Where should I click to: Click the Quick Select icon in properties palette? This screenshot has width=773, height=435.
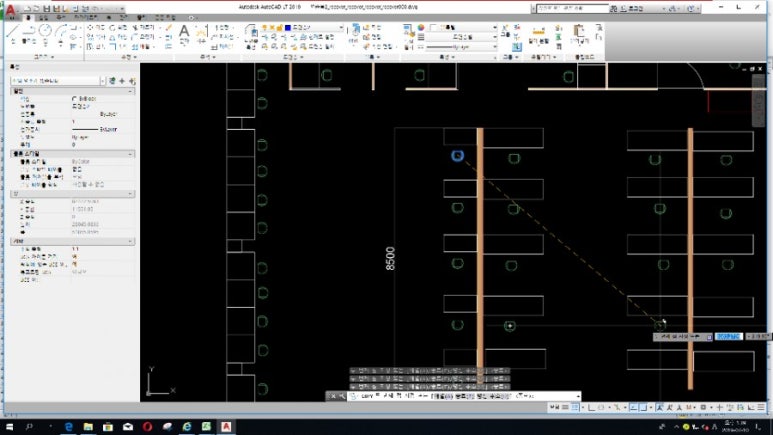132,80
